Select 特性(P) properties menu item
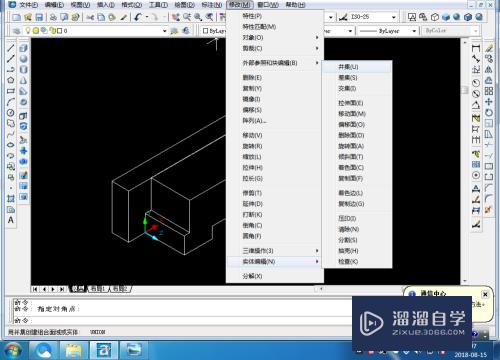The width and height of the screenshot is (500, 360). point(275,16)
